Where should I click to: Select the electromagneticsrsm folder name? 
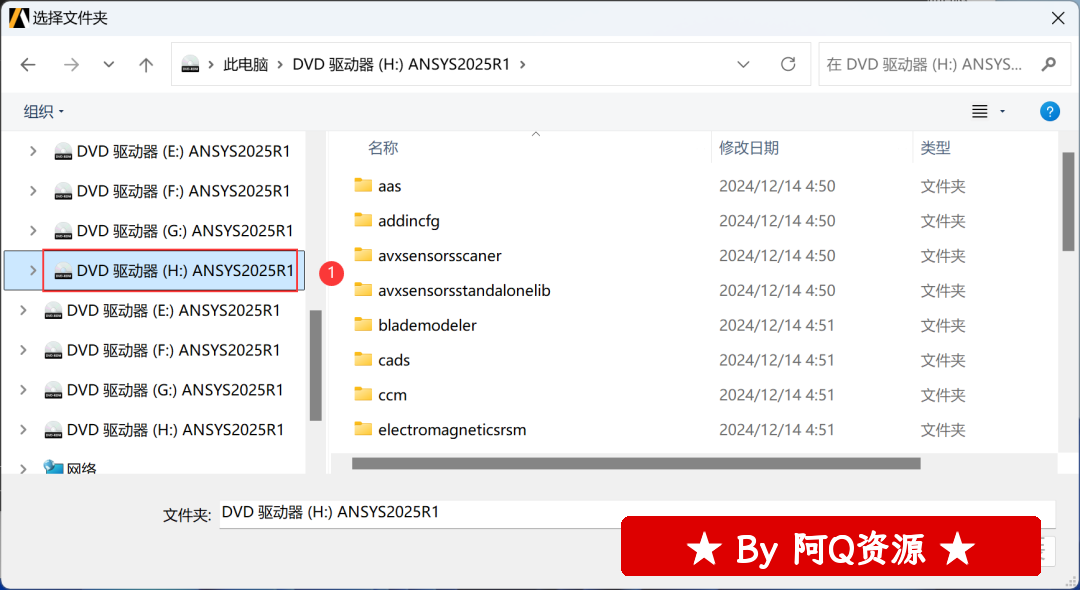[452, 430]
